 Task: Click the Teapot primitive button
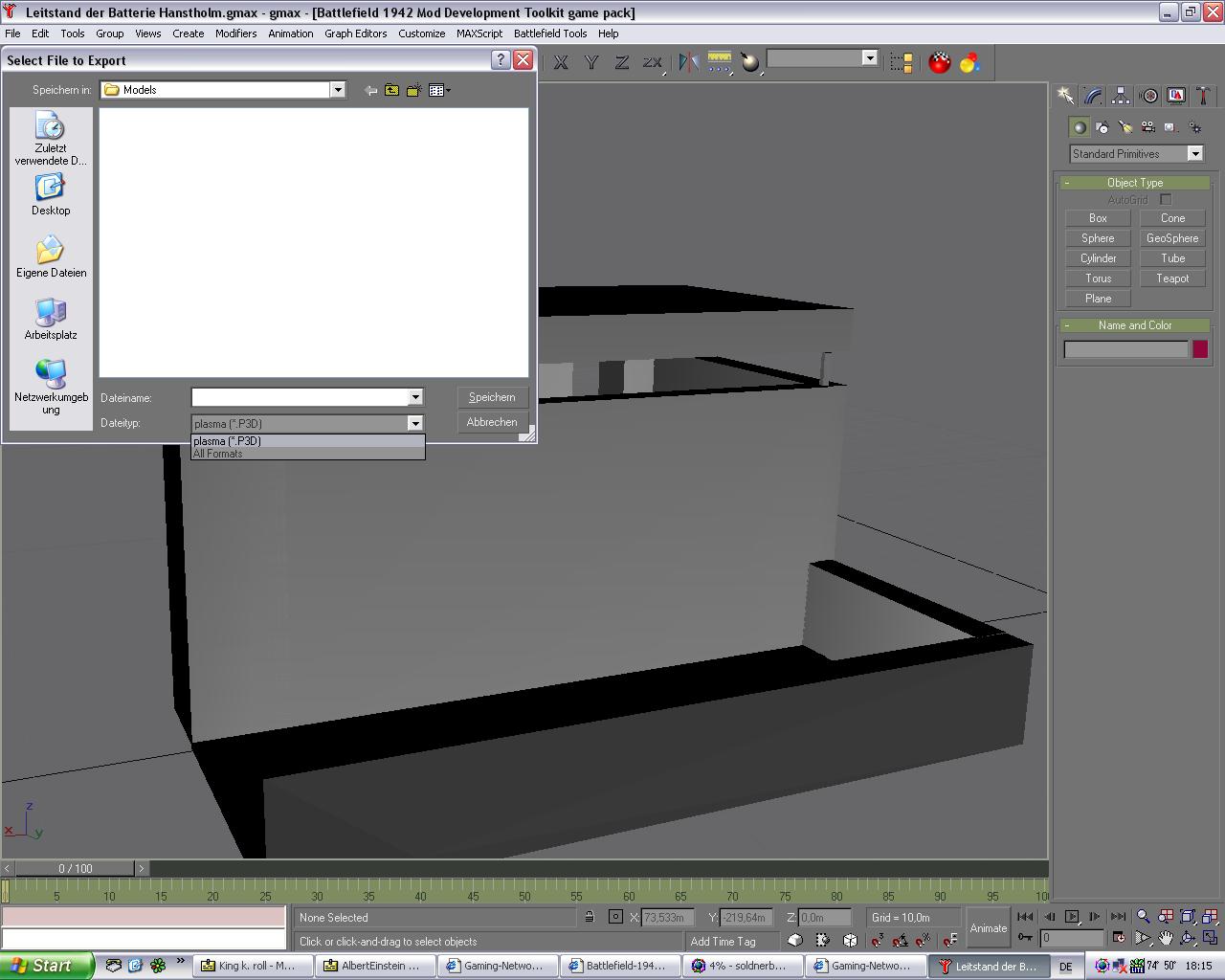[1171, 278]
